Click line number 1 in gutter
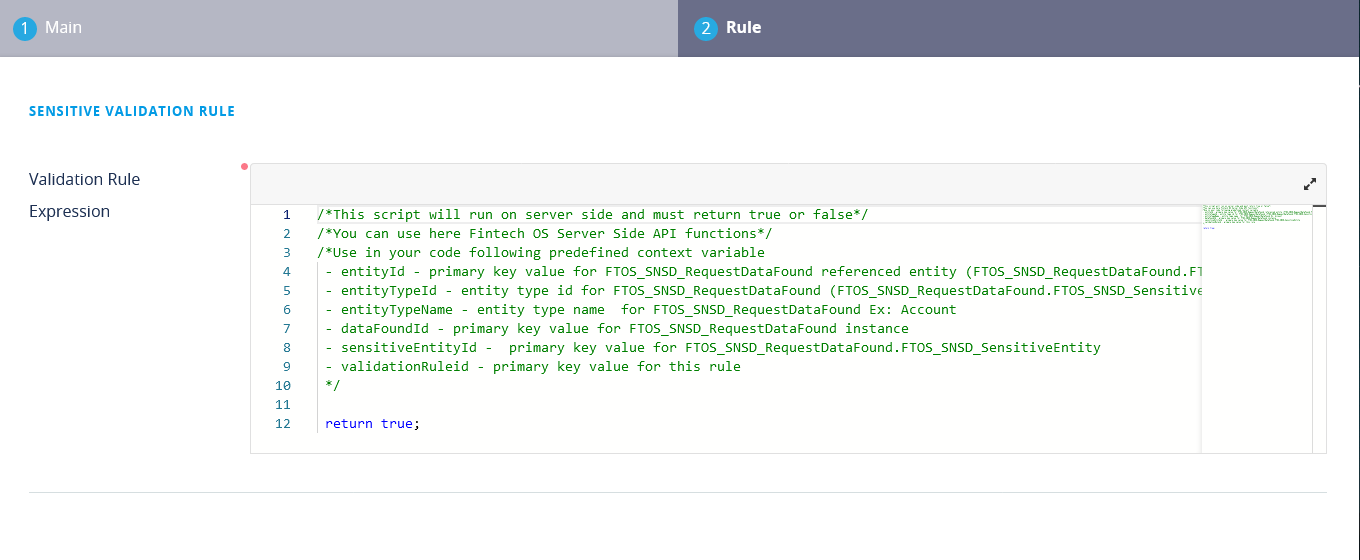1360x560 pixels. click(x=286, y=215)
